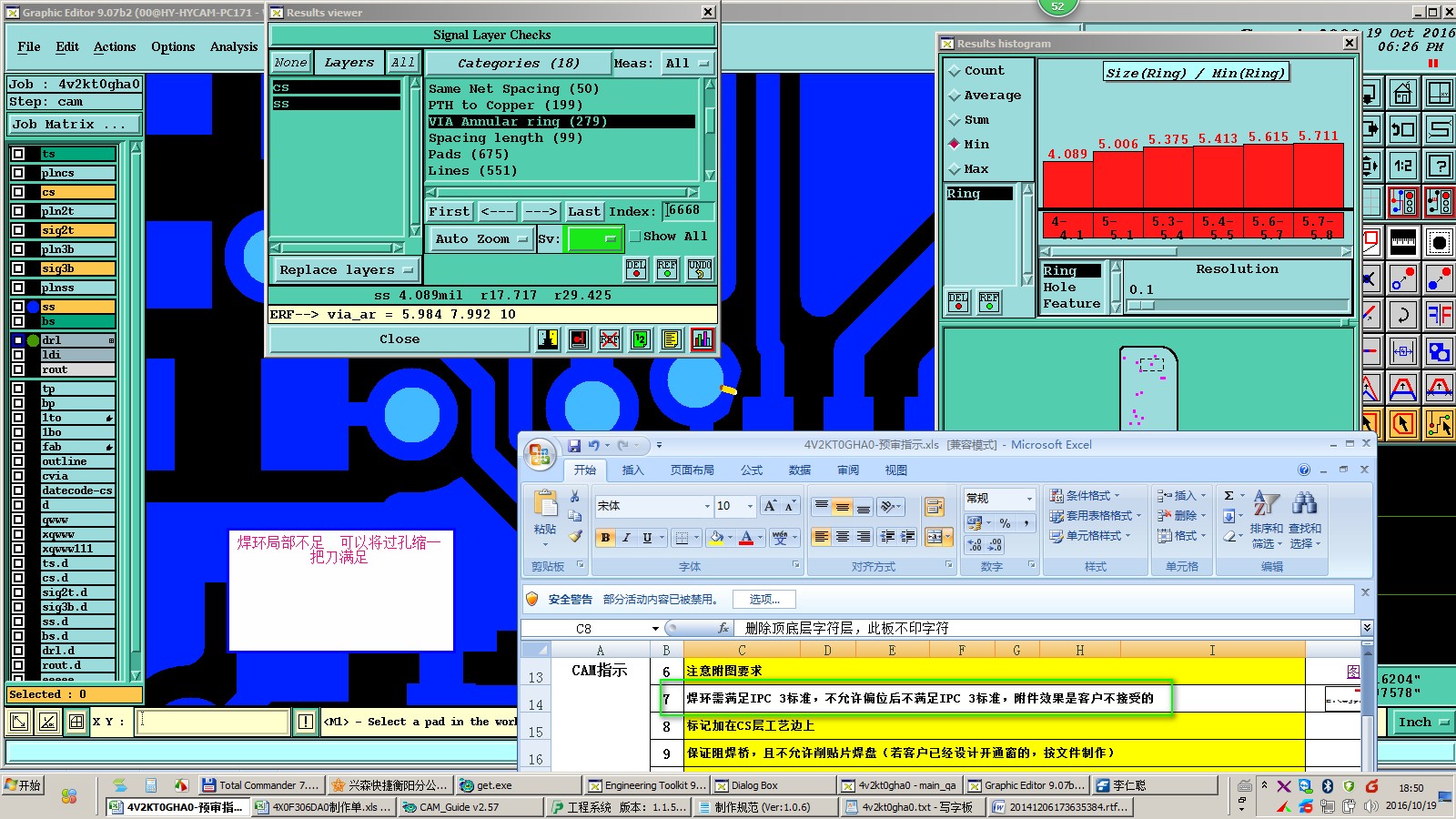Click the DEL icon in Results viewer

(636, 268)
